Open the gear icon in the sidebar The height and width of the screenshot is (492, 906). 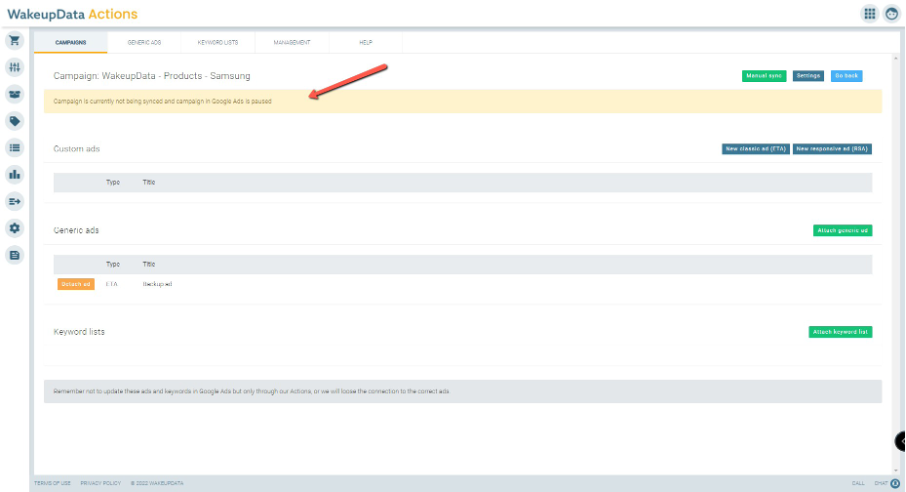point(14,228)
